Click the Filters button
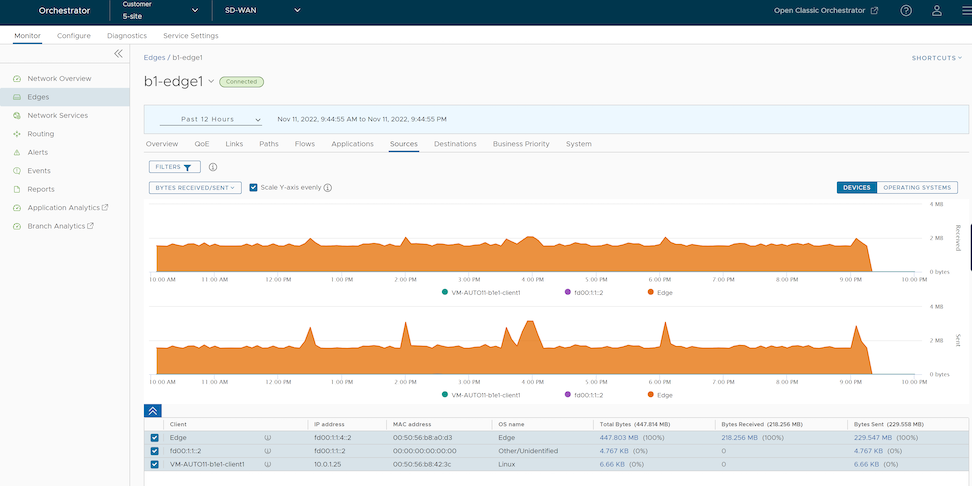 coord(175,167)
